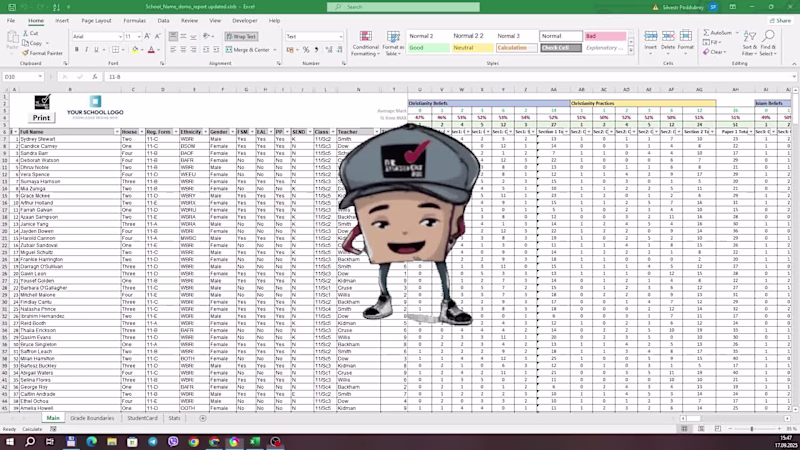
Task: Apply Percent Style
Action: (306, 49)
